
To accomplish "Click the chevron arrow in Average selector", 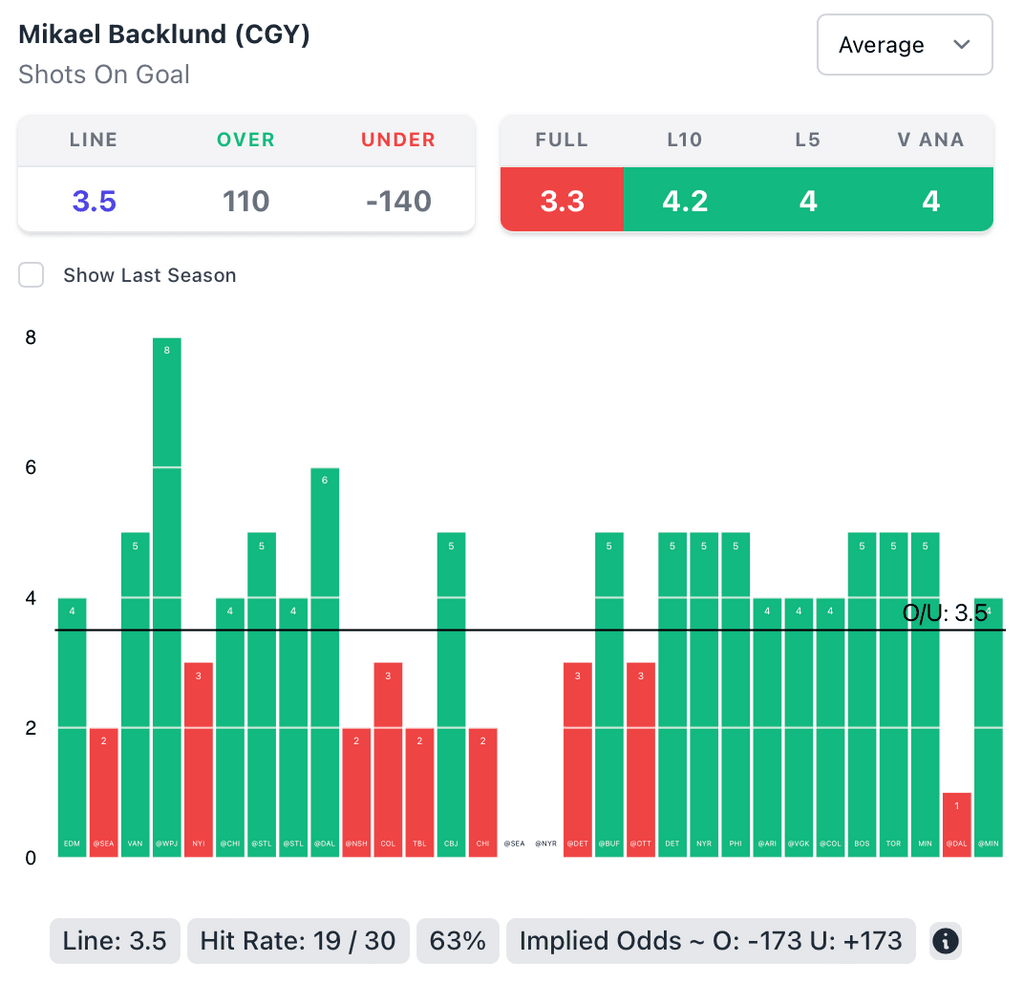I will click(x=962, y=45).
